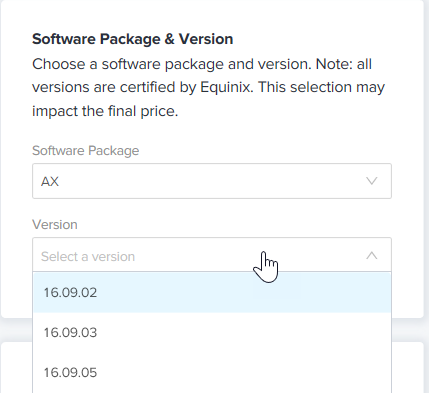Click the Version combo box field

(x=212, y=255)
